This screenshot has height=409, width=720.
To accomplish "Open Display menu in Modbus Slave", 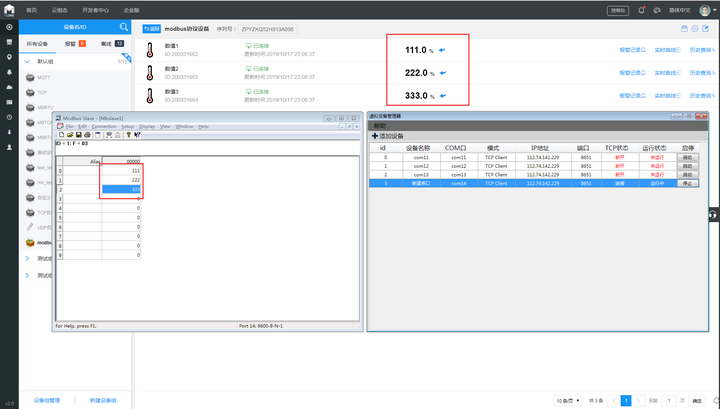I will coord(147,126).
